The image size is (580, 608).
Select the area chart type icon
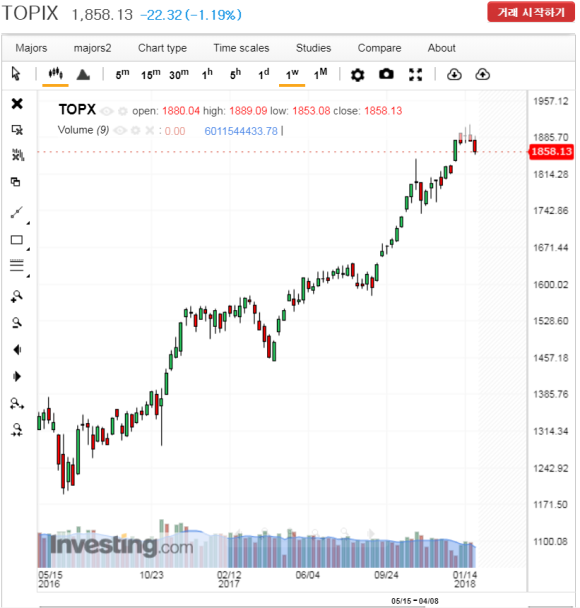(x=83, y=74)
